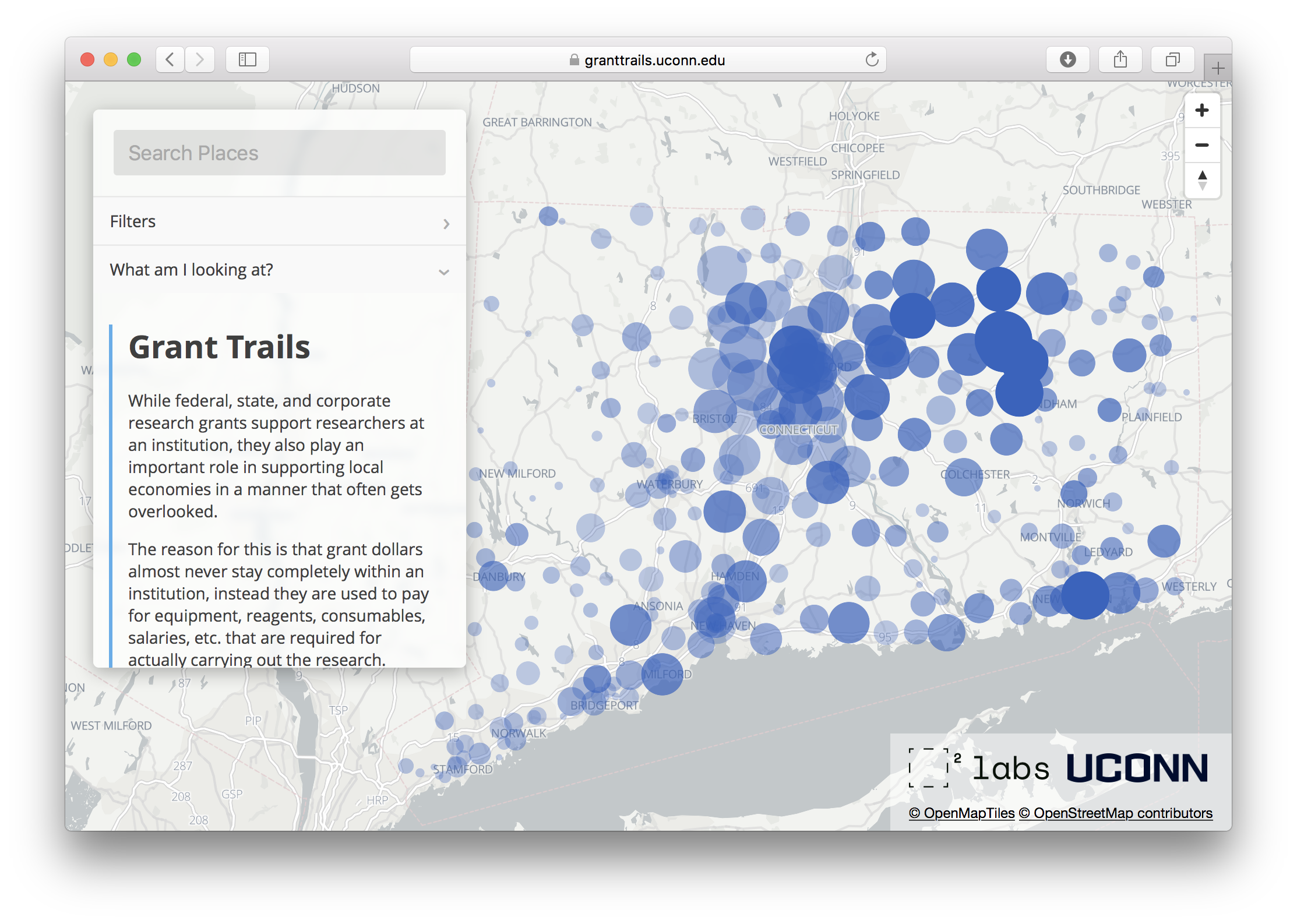Minimize the window with yellow button
The width and height of the screenshot is (1297, 924).
point(111,59)
